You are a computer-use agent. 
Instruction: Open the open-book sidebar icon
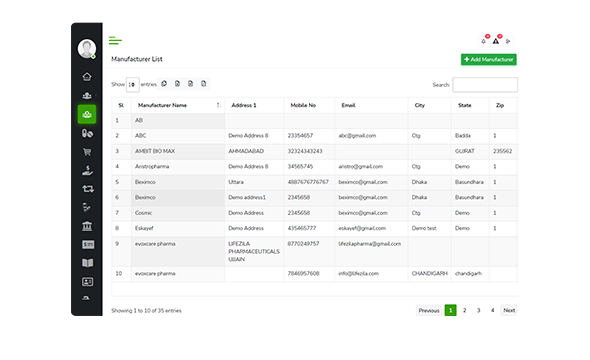[88, 263]
